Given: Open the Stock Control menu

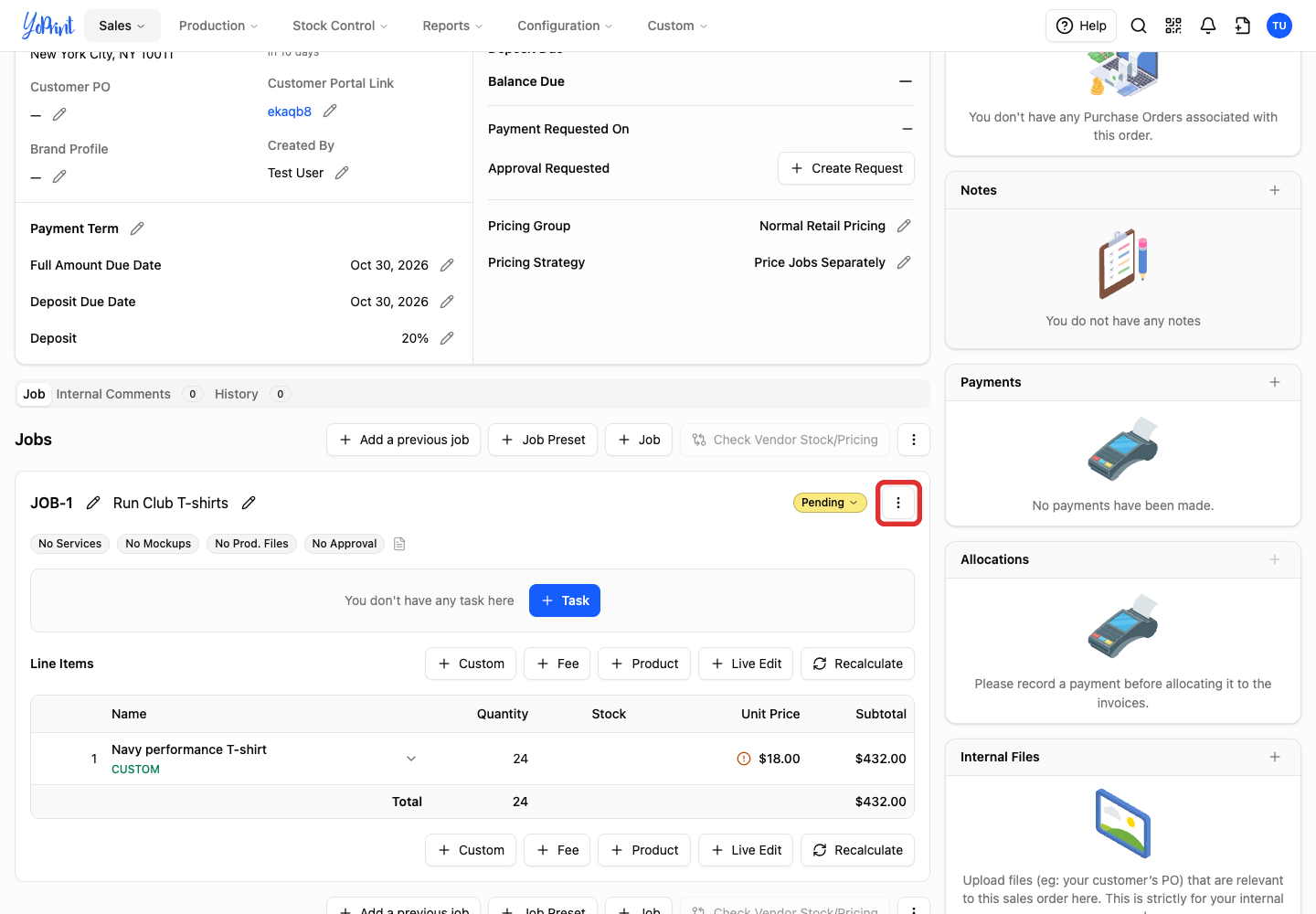Looking at the screenshot, I should [x=340, y=26].
